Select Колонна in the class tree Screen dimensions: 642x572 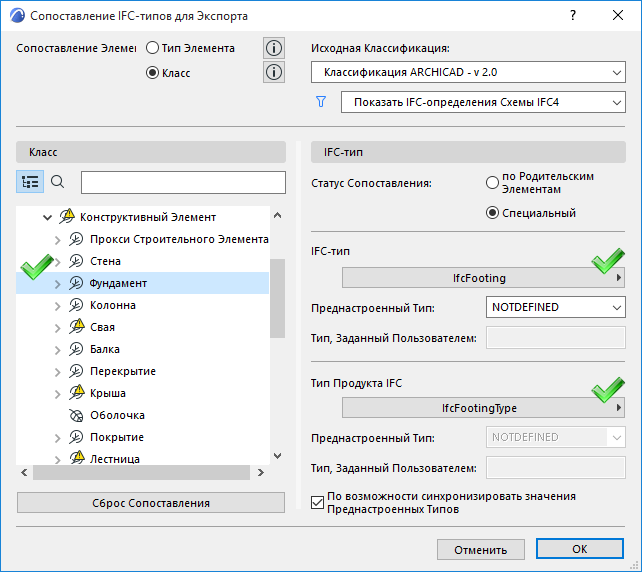point(112,305)
